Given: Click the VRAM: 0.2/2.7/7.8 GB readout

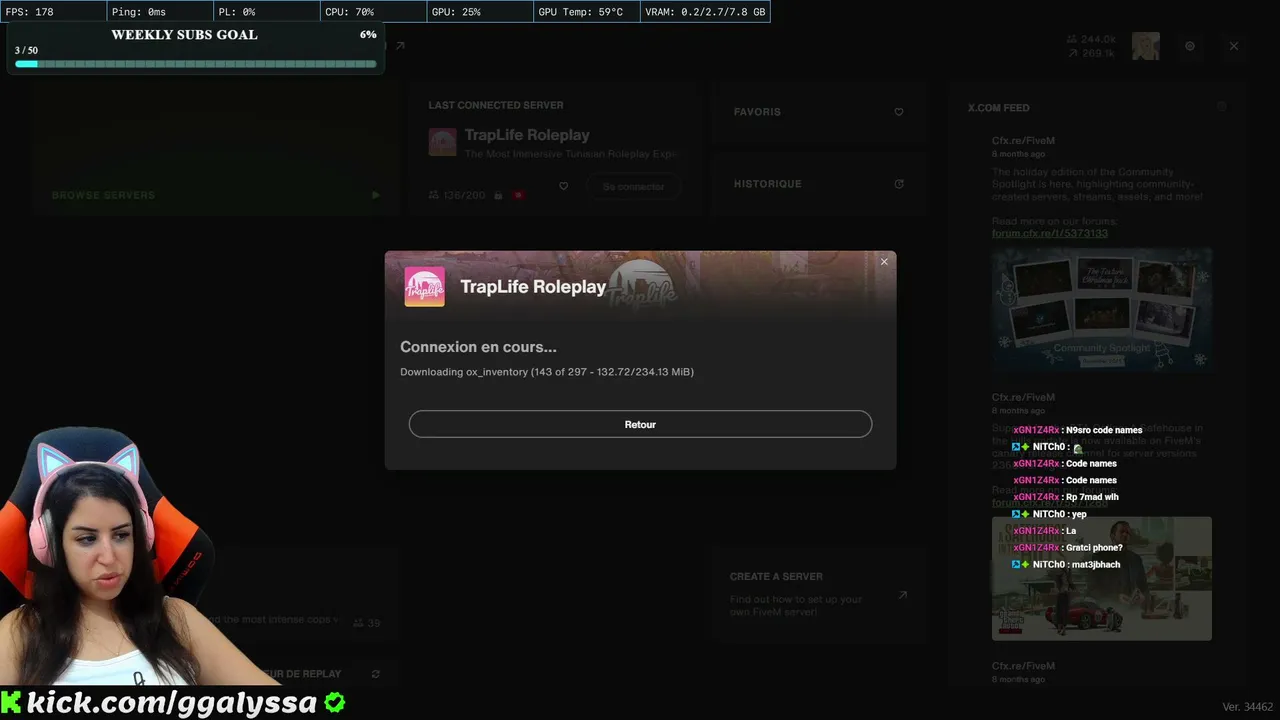Looking at the screenshot, I should [x=707, y=12].
